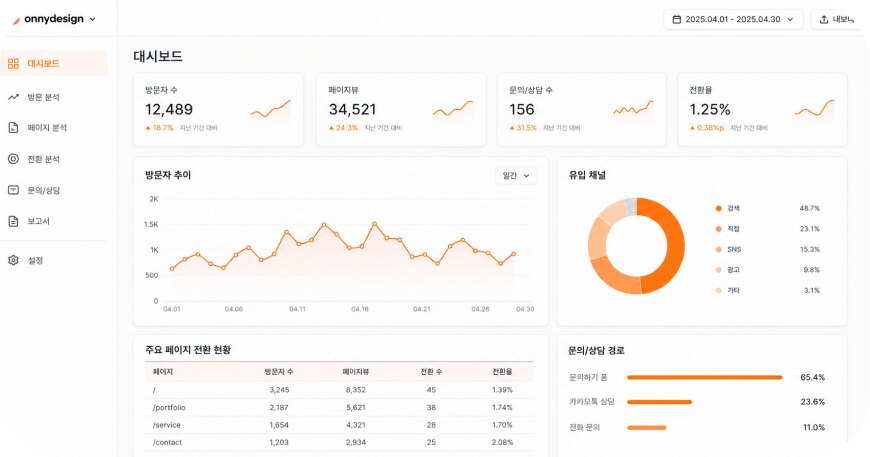This screenshot has width=870, height=457.
Task: Click the 3,245 visitors cell
Action: point(279,390)
